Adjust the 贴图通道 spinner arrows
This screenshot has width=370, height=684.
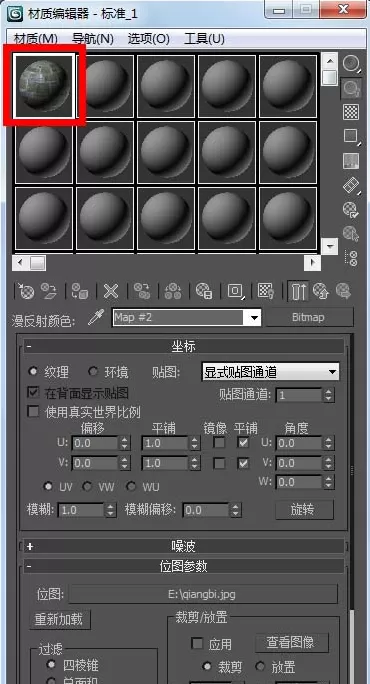point(329,395)
